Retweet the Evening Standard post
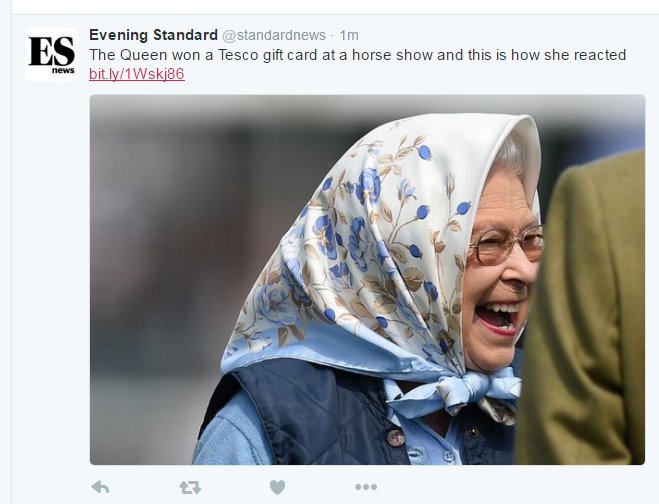Viewport: 659px width, 504px height. point(190,487)
